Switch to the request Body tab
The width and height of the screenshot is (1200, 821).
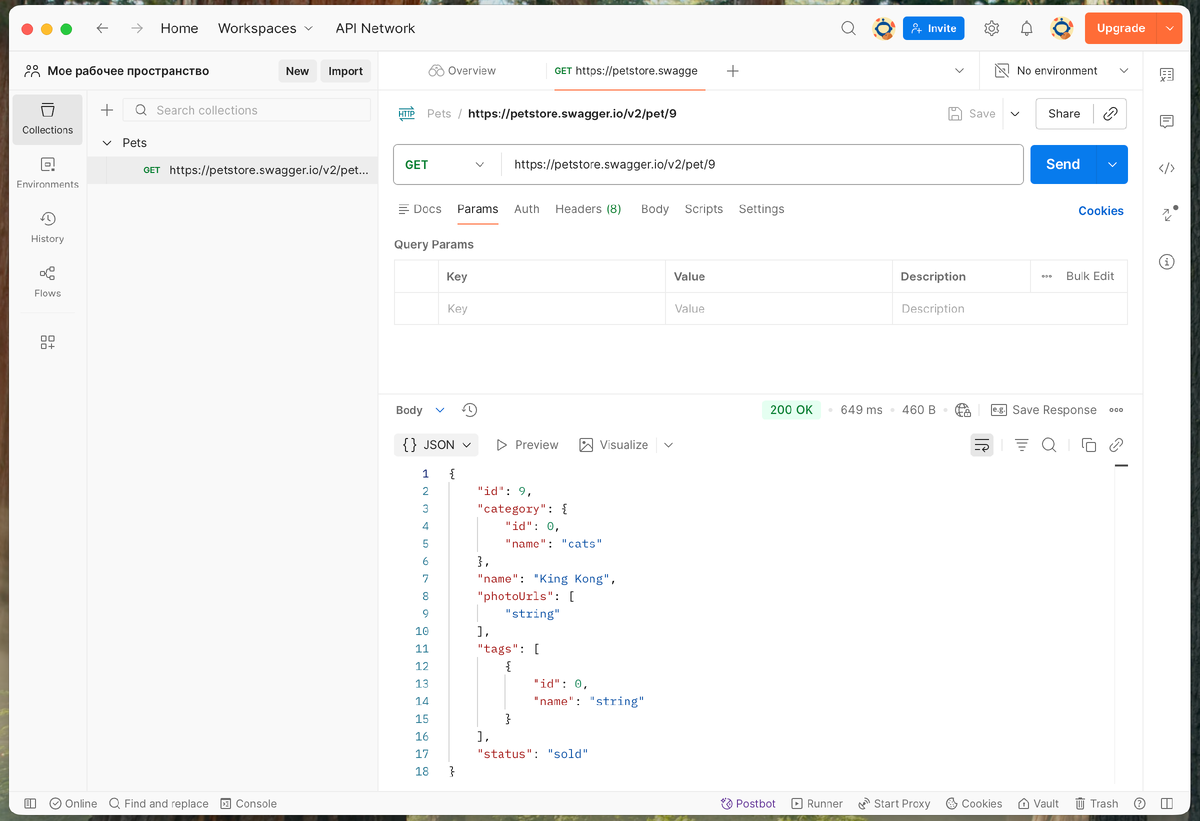point(655,209)
